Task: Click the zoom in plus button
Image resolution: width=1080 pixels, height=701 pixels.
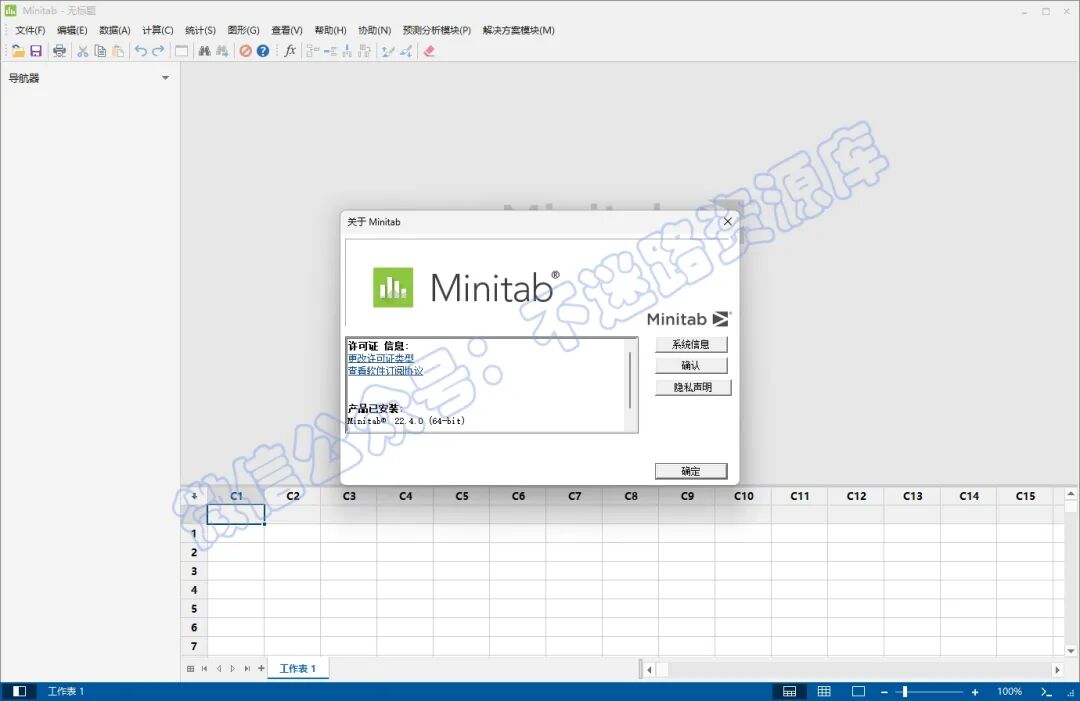Action: coord(975,692)
